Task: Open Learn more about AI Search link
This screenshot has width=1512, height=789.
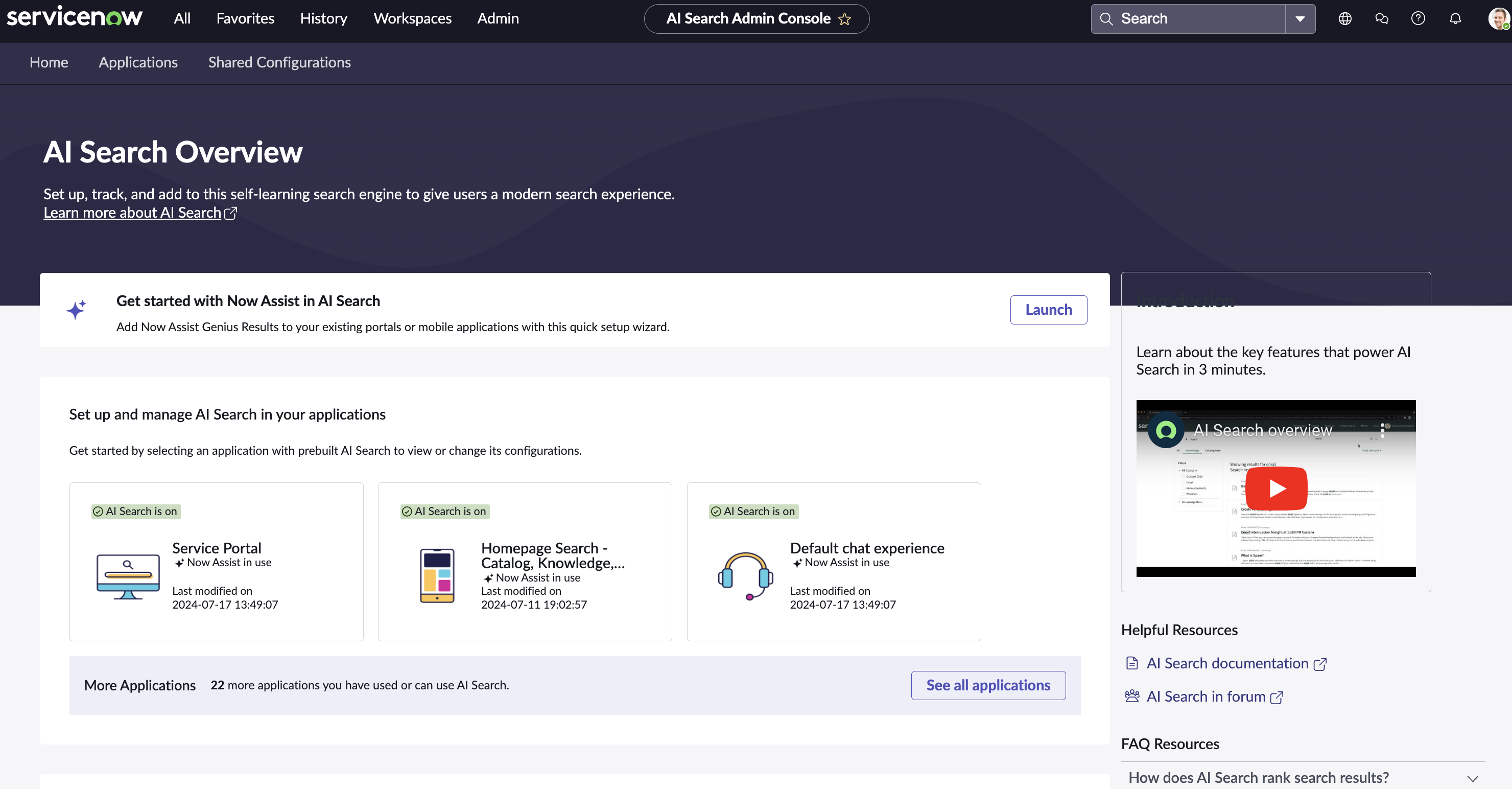Action: coord(133,213)
